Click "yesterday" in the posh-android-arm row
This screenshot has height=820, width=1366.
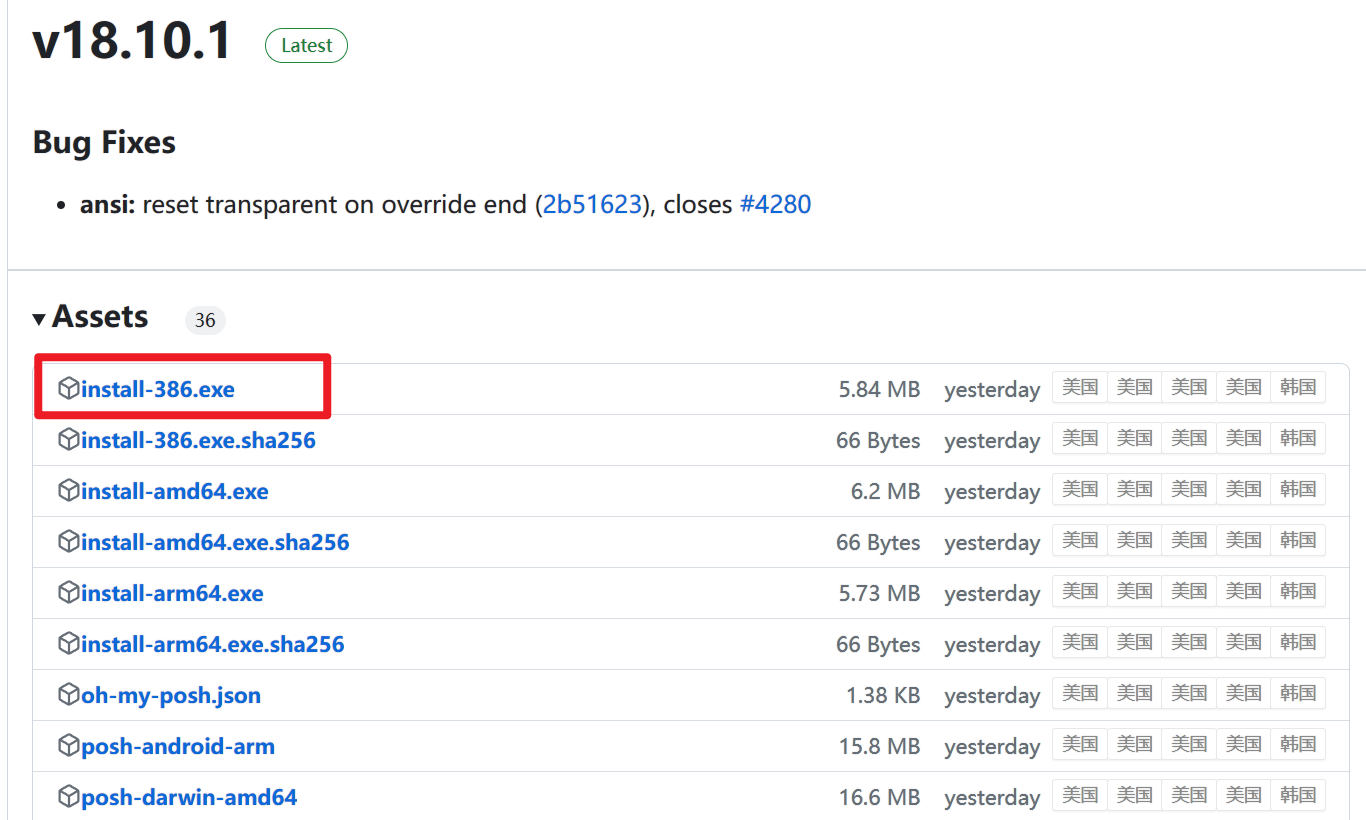(x=992, y=746)
